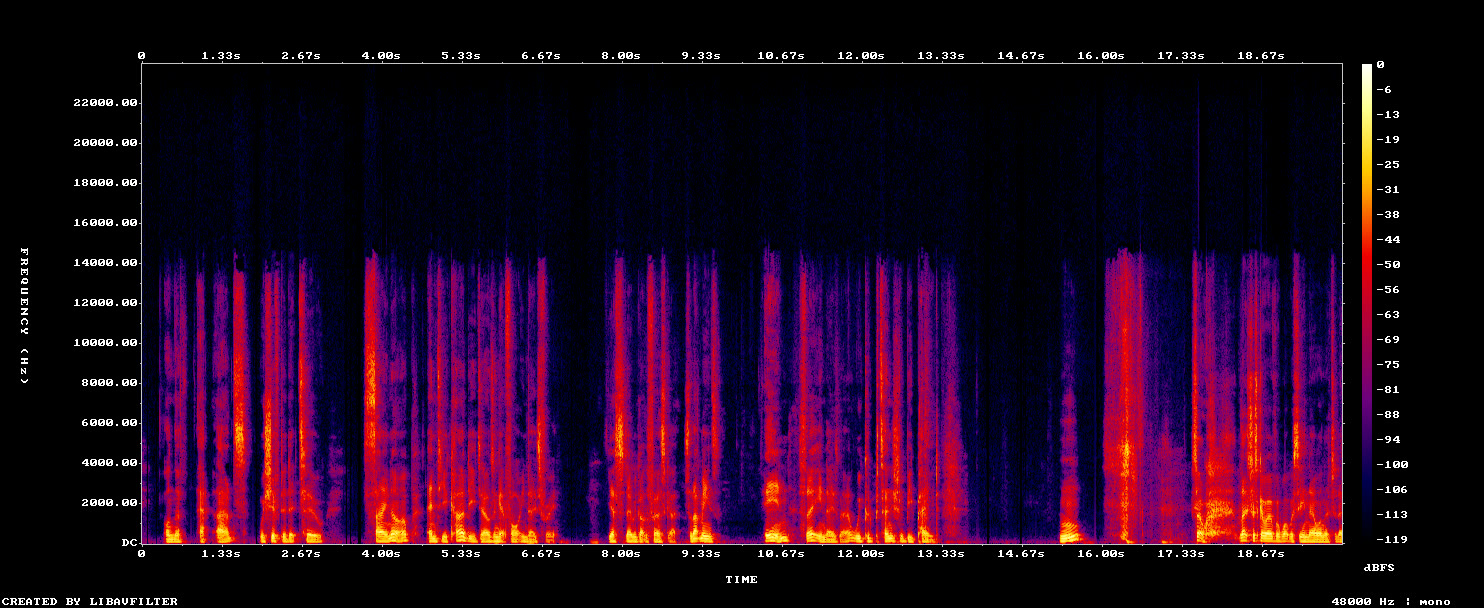The width and height of the screenshot is (1484, 608).
Task: Click the -113 value on dBFS scale
Action: tap(1392, 515)
